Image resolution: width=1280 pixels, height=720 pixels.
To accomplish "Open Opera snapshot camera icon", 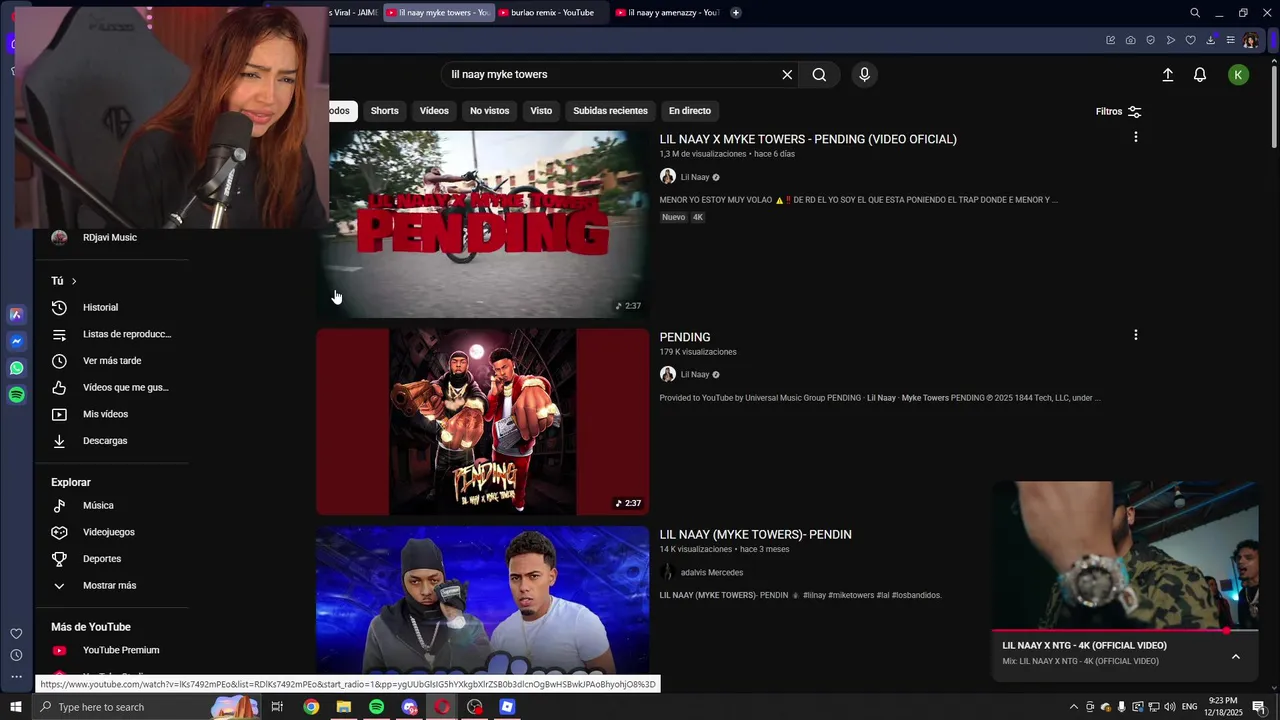I will 1130,40.
